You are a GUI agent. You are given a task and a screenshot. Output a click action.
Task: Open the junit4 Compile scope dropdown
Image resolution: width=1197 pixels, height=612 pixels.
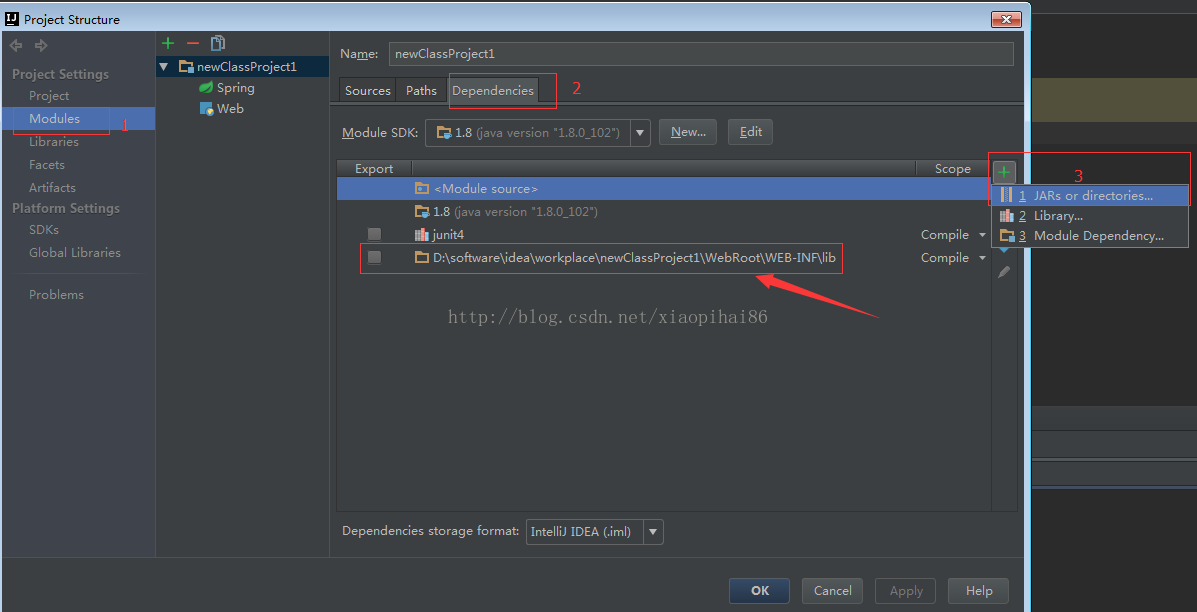pos(982,235)
